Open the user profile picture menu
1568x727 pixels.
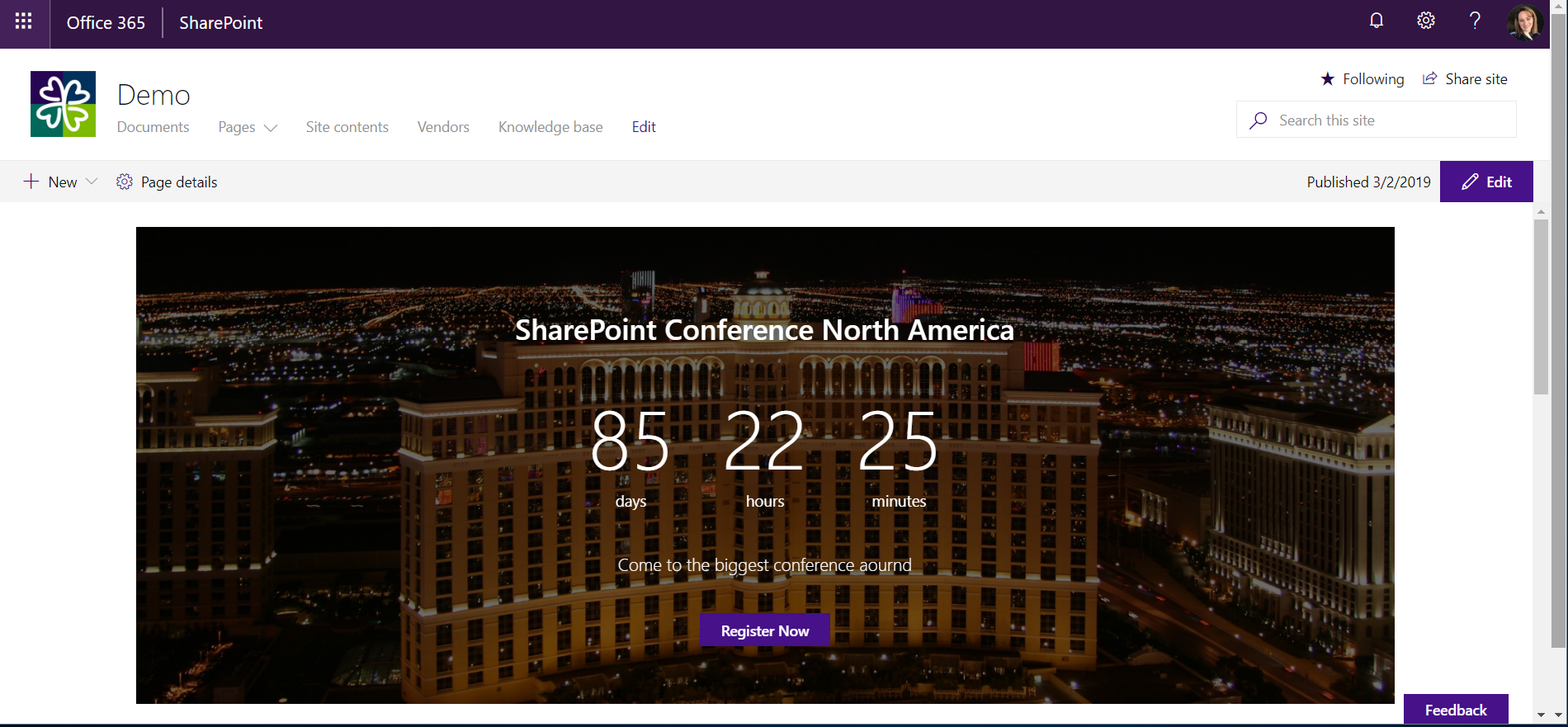[x=1525, y=22]
